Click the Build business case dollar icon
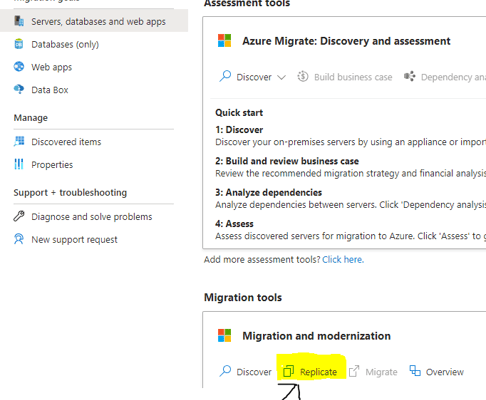486x400 pixels. [303, 76]
